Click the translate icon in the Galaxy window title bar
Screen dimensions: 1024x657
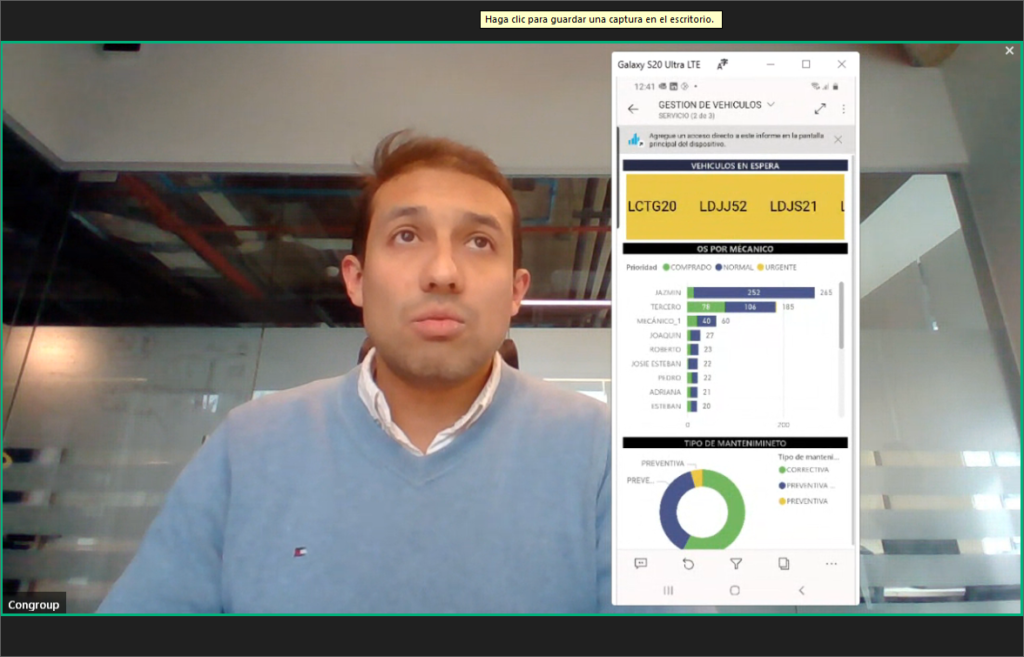click(x=722, y=64)
